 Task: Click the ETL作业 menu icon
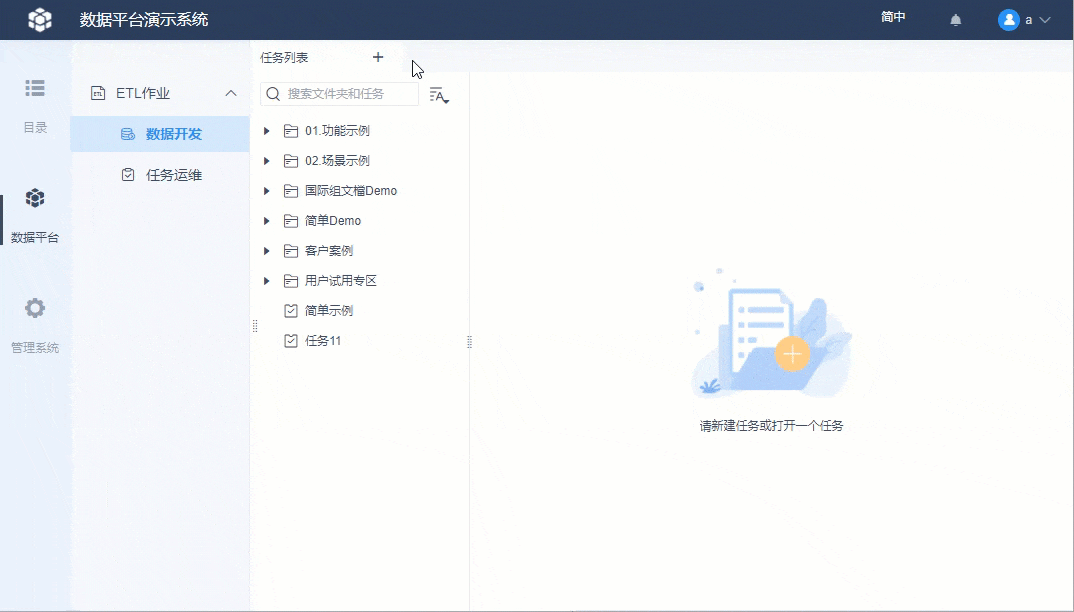click(98, 93)
